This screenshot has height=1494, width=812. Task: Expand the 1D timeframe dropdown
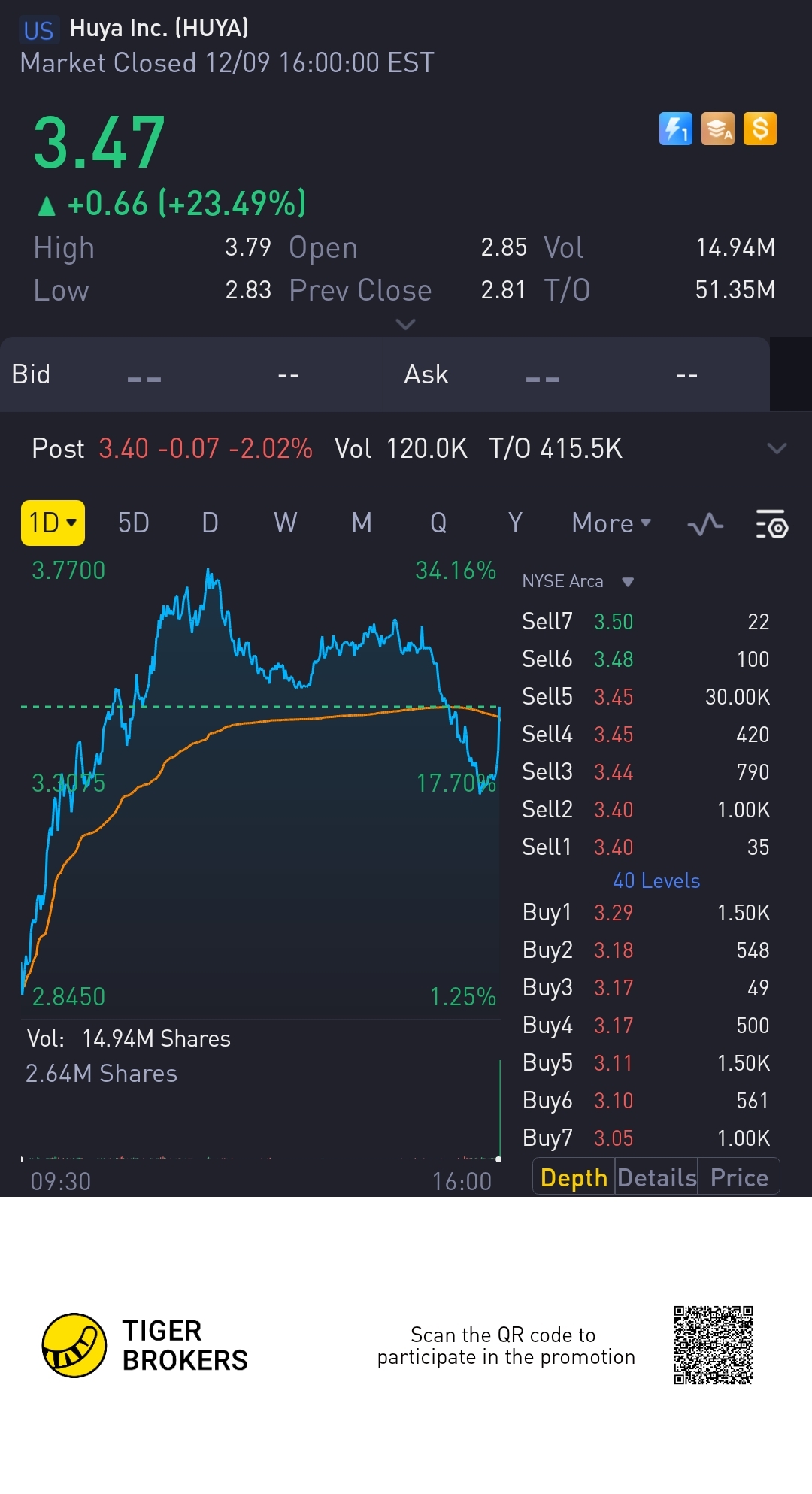tap(53, 523)
